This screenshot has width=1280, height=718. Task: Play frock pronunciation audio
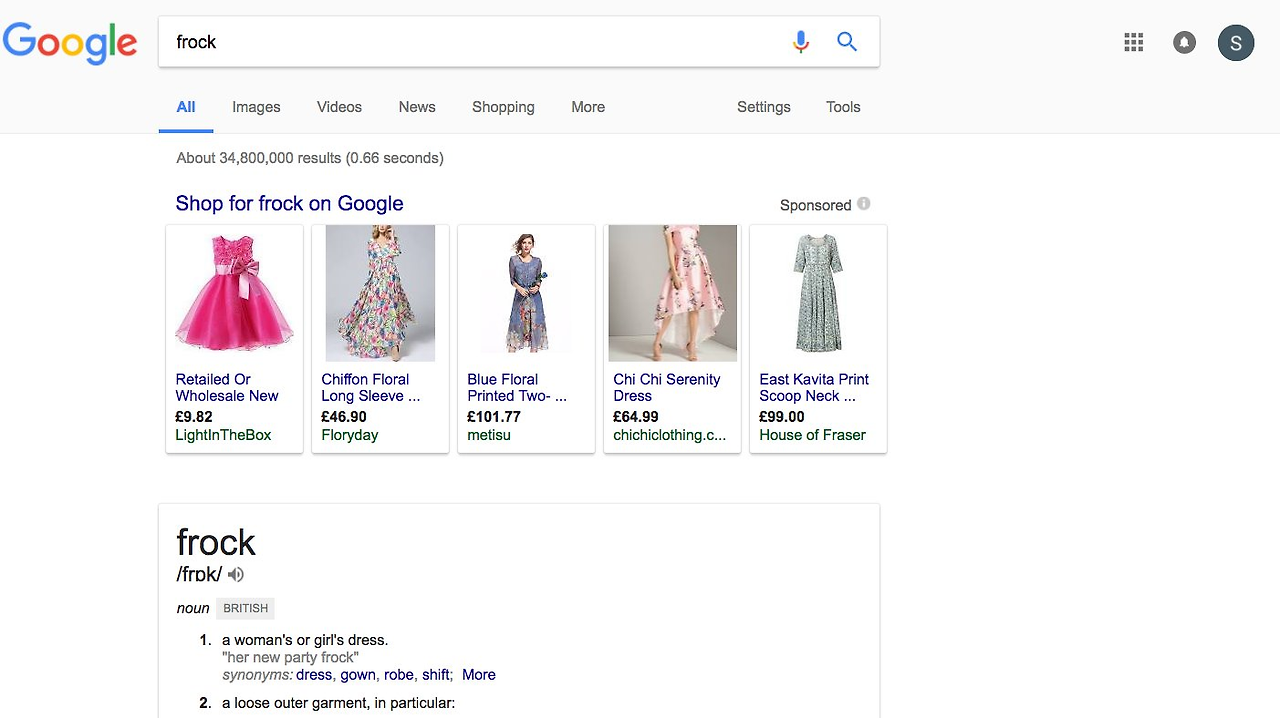(236, 574)
